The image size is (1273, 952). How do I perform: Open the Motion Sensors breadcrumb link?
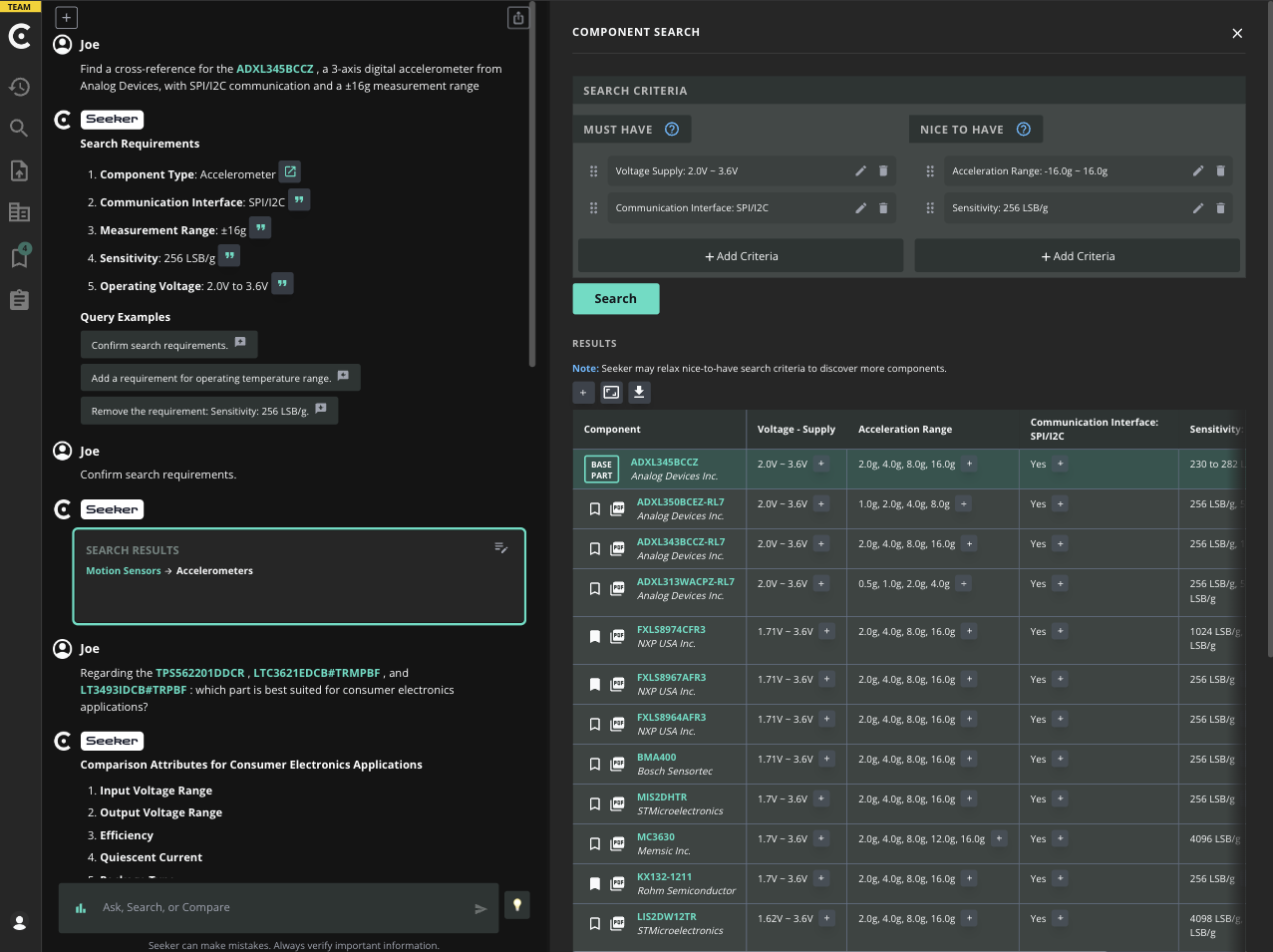click(124, 571)
